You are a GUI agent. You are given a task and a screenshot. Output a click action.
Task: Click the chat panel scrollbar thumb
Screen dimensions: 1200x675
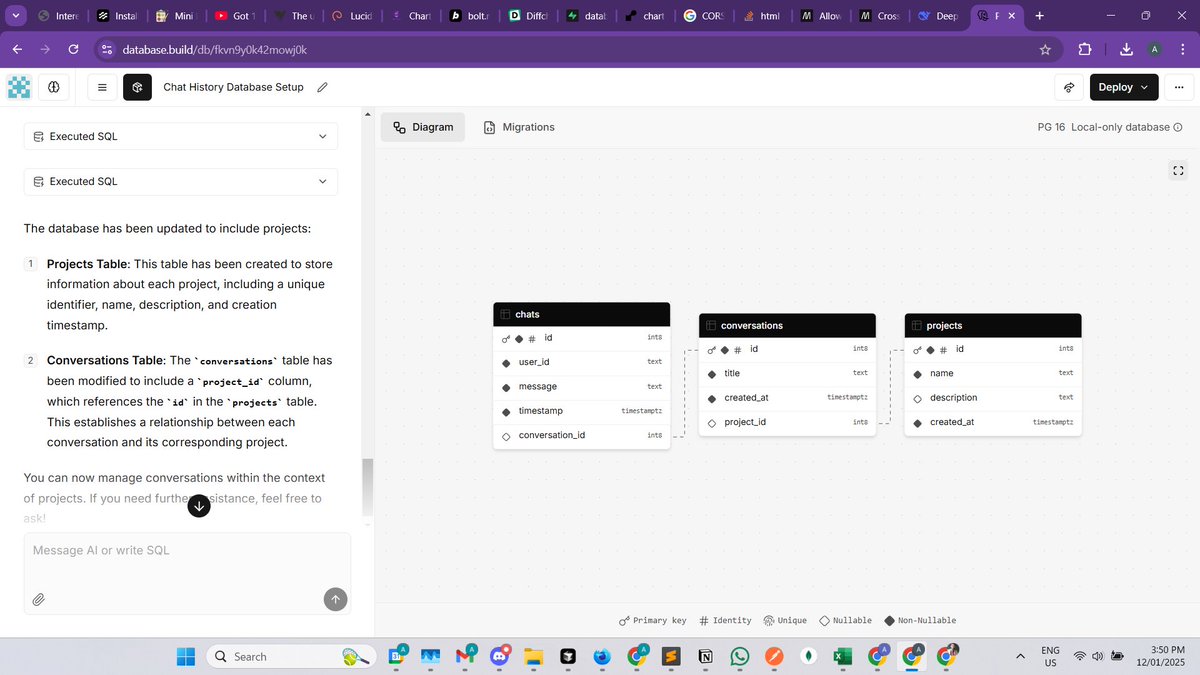click(x=368, y=487)
